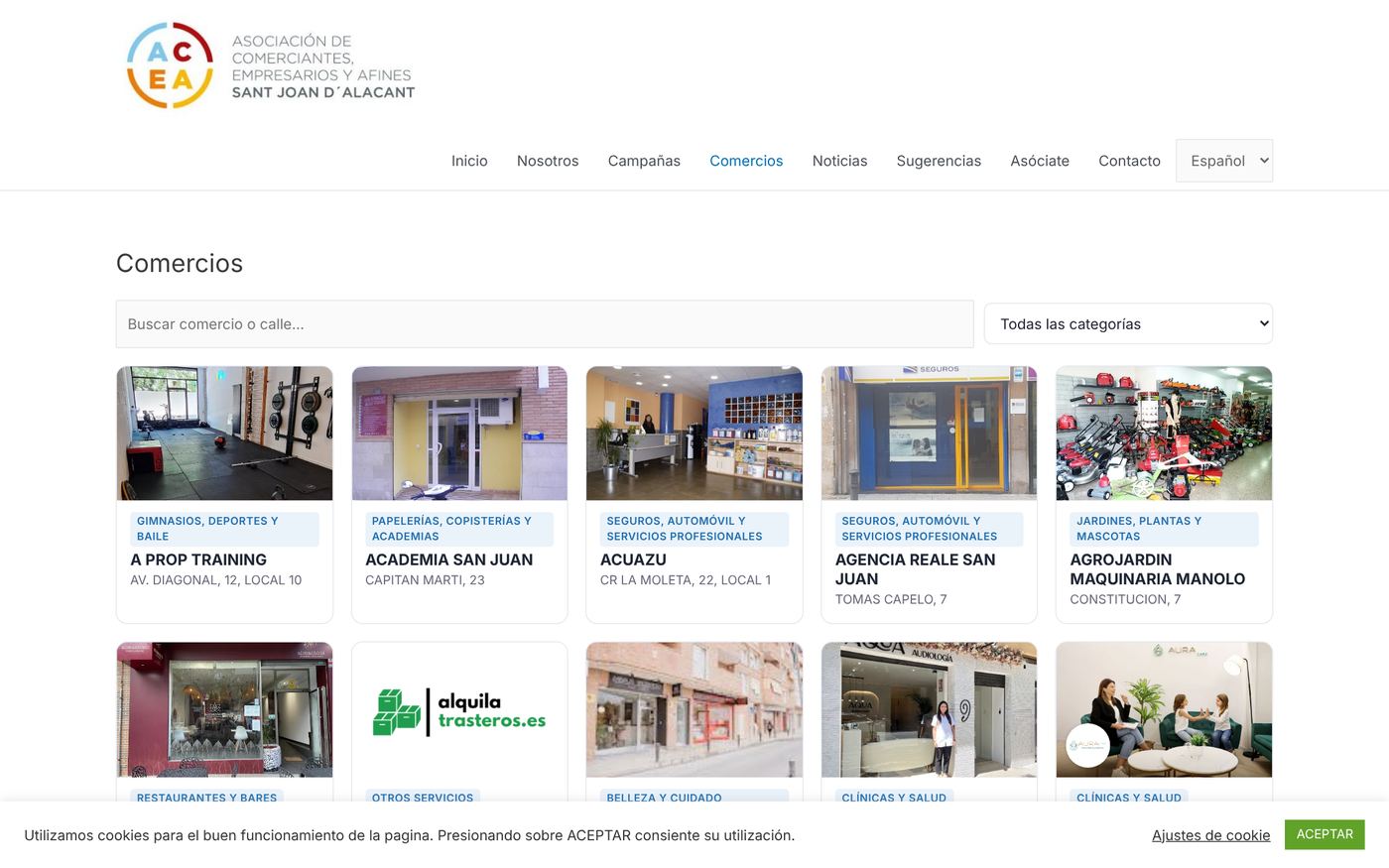Click the ACADEMIA SAN JUAN title
Image resolution: width=1389 pixels, height=868 pixels.
448,559
